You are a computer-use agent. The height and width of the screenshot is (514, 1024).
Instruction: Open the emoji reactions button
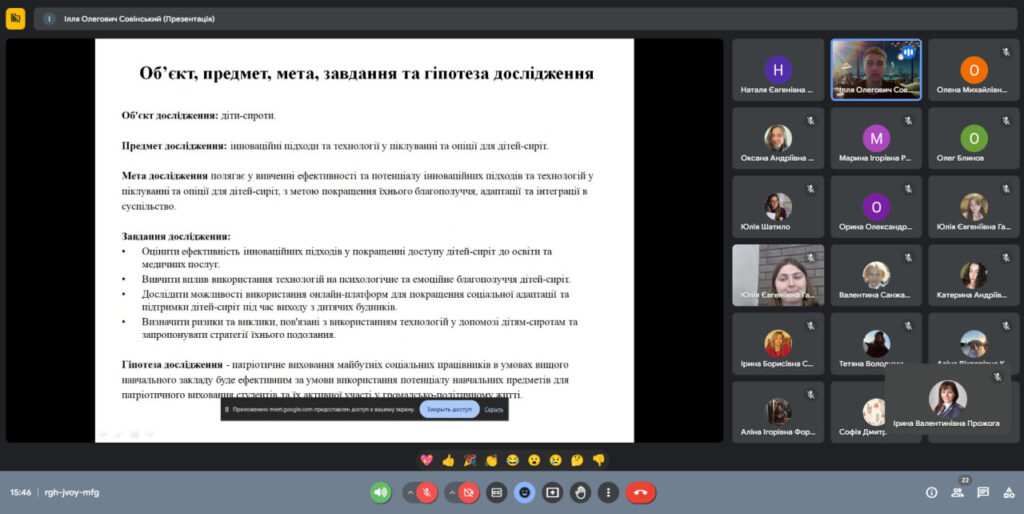coord(524,492)
